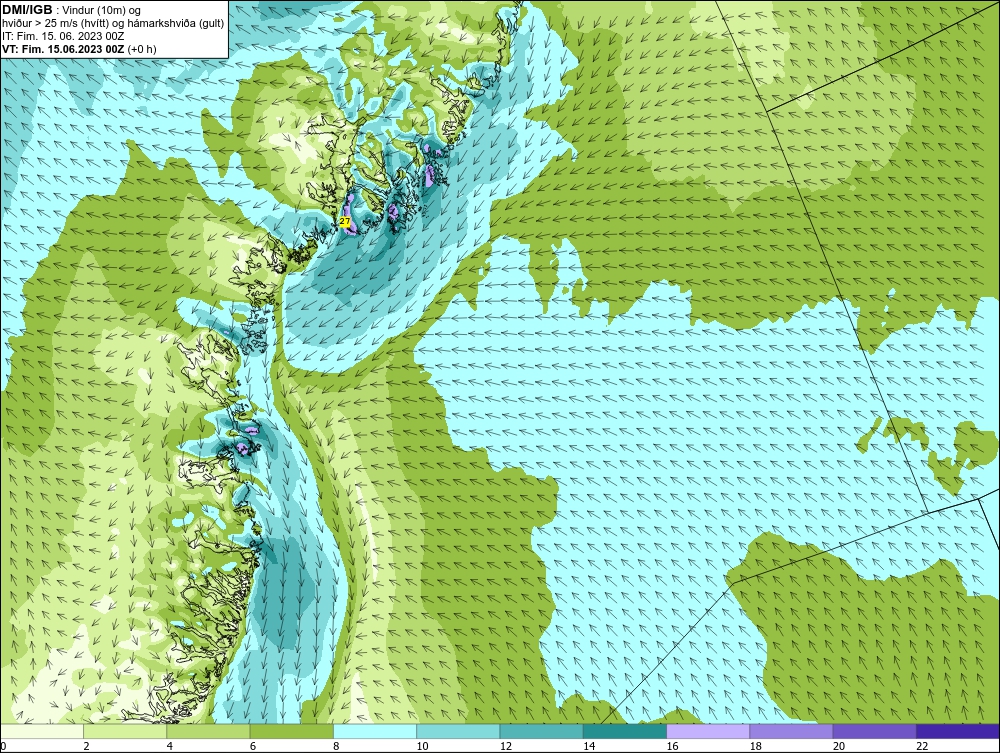The height and width of the screenshot is (753, 1000).
Task: Click the 'VT: Fim. 15.06.2023 00Z' valid time
Action: tap(64, 48)
